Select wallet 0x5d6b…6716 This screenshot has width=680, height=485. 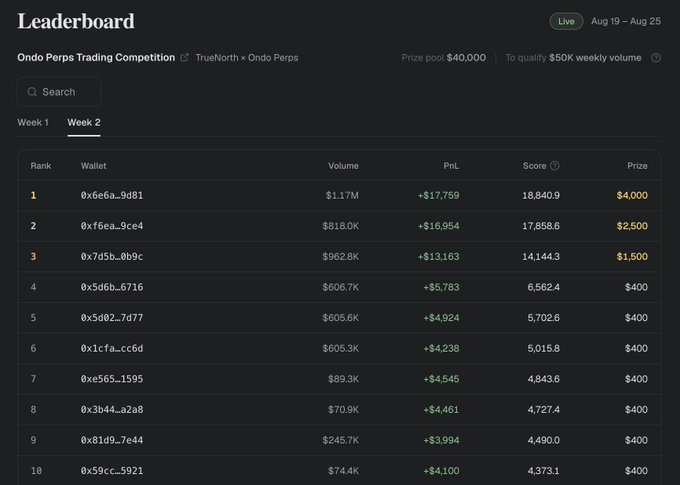coord(112,287)
